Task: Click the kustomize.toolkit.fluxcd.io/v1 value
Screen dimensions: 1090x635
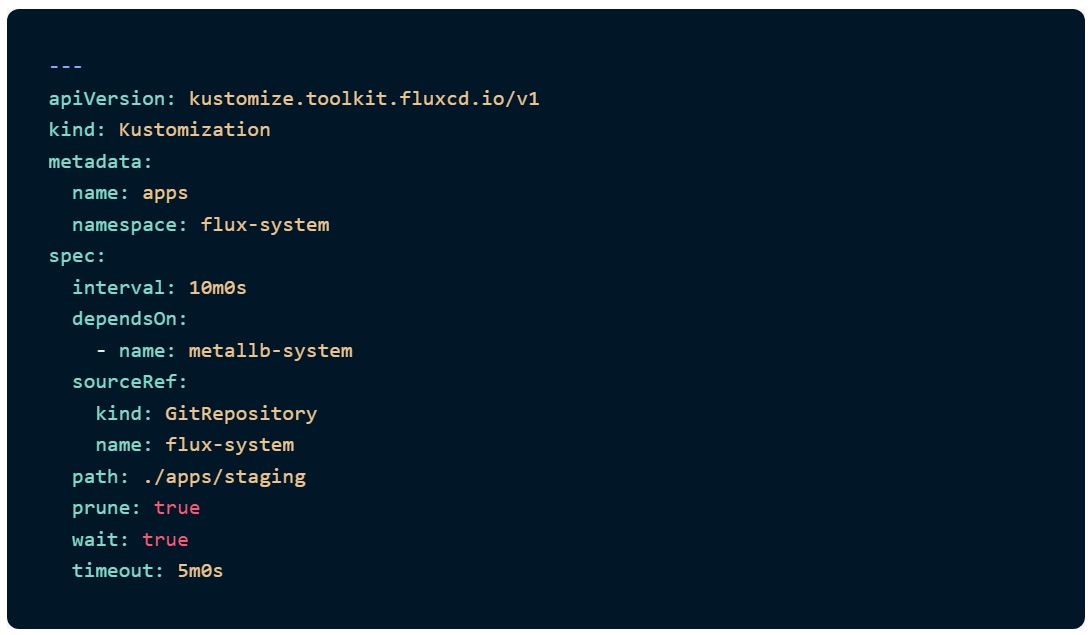Action: tap(364, 98)
